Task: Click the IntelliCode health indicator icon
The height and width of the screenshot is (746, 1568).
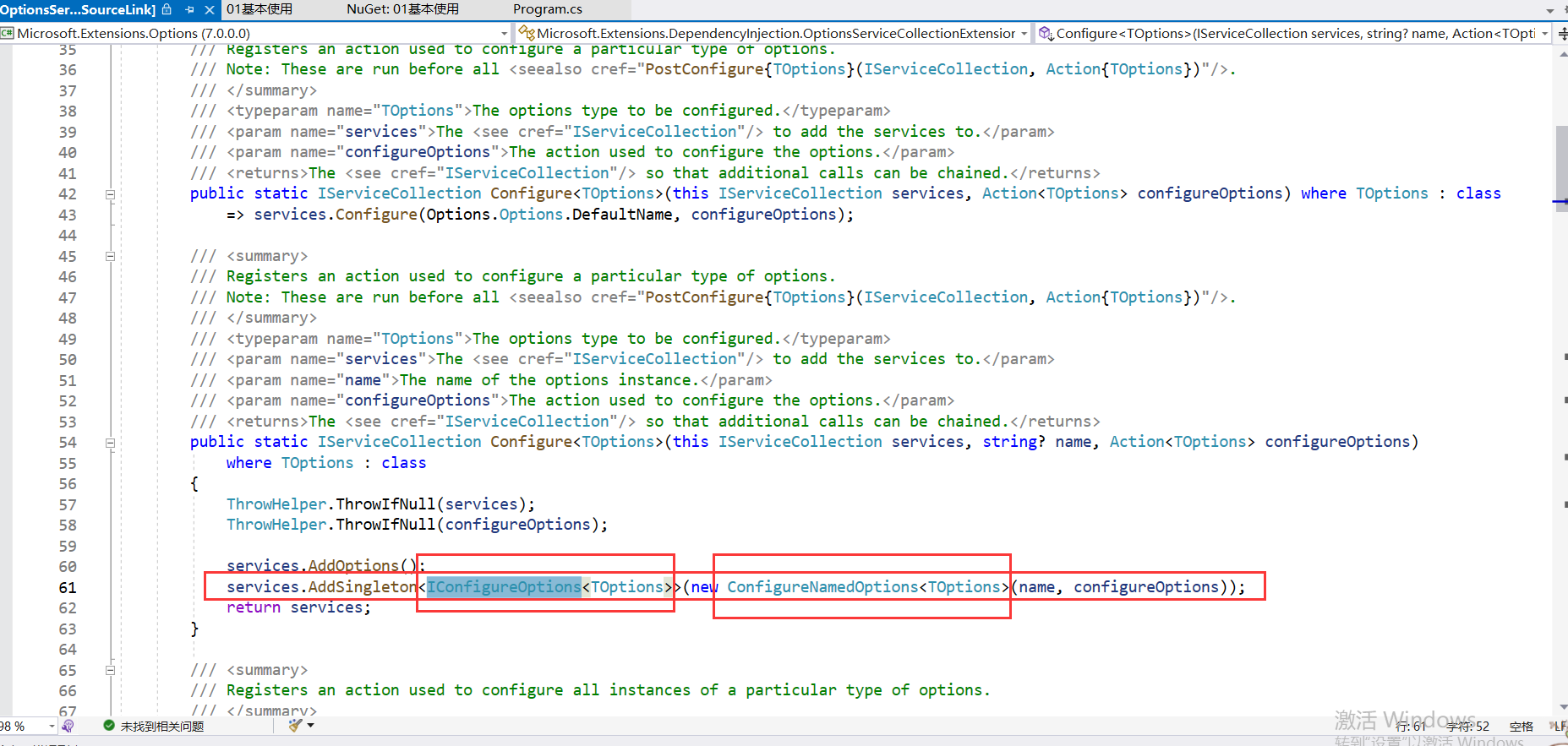Action: pyautogui.click(x=68, y=726)
